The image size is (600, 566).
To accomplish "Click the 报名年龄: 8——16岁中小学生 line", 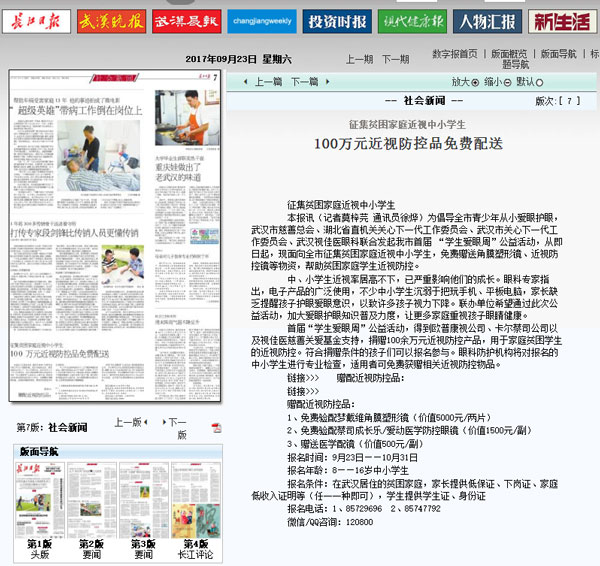I will pyautogui.click(x=348, y=470).
